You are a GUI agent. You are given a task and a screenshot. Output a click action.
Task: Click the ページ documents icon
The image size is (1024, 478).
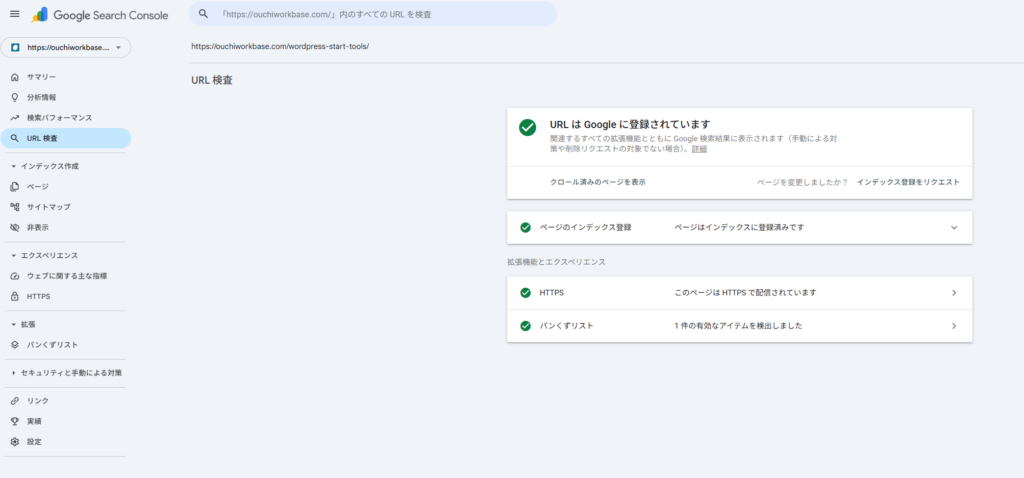15,187
